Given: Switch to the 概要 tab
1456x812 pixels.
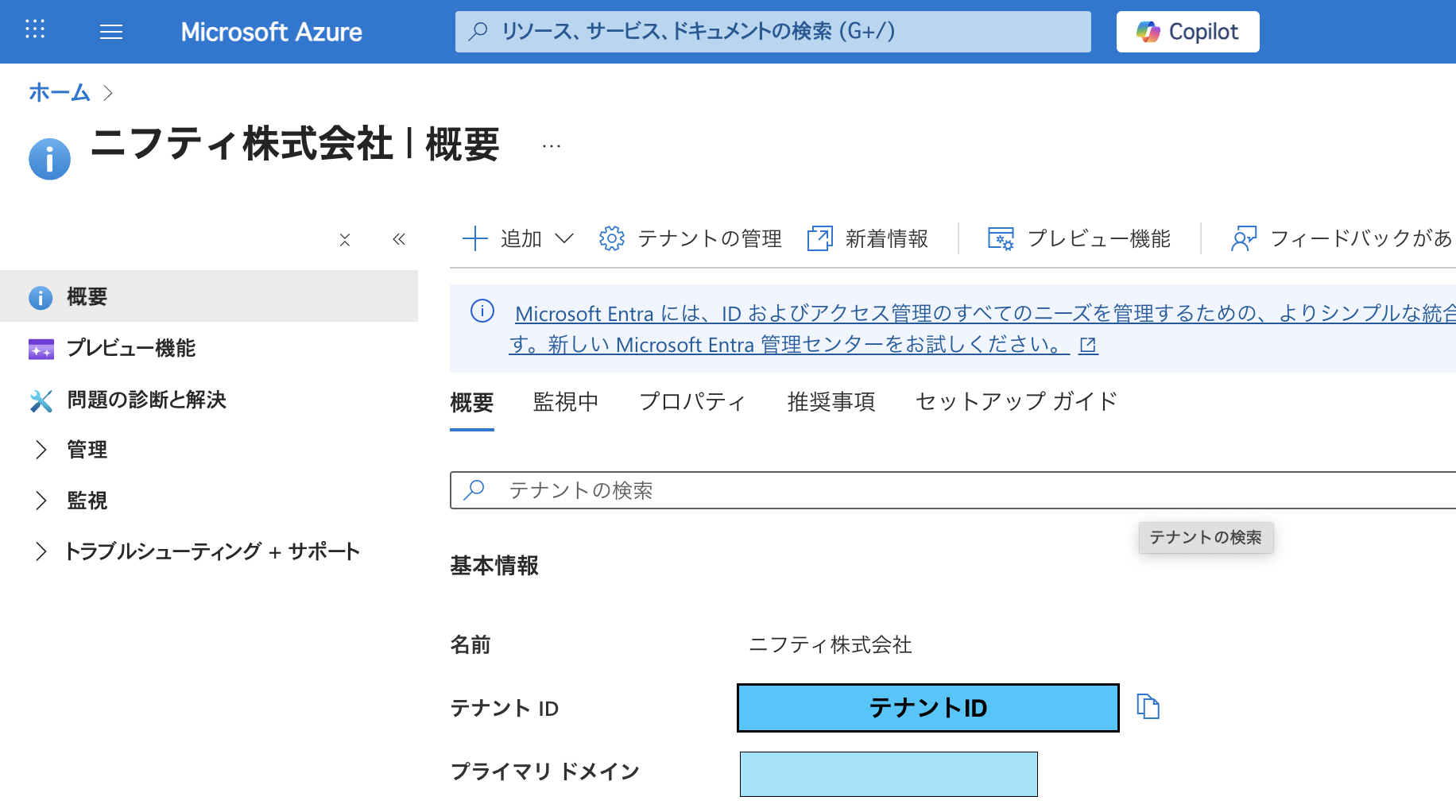Looking at the screenshot, I should (x=472, y=403).
